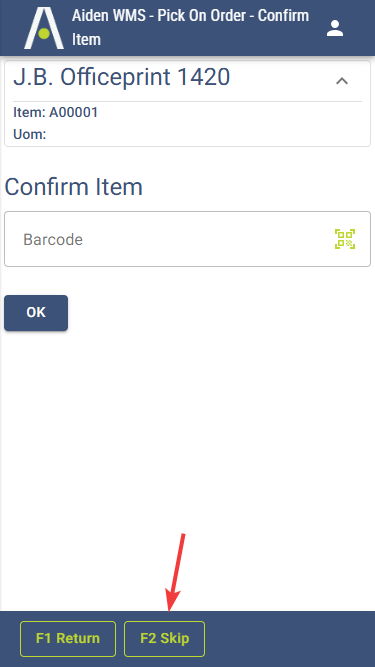Viewport: 375px width, 667px height.
Task: Click the blank area right of Uom
Action: click(x=204, y=134)
